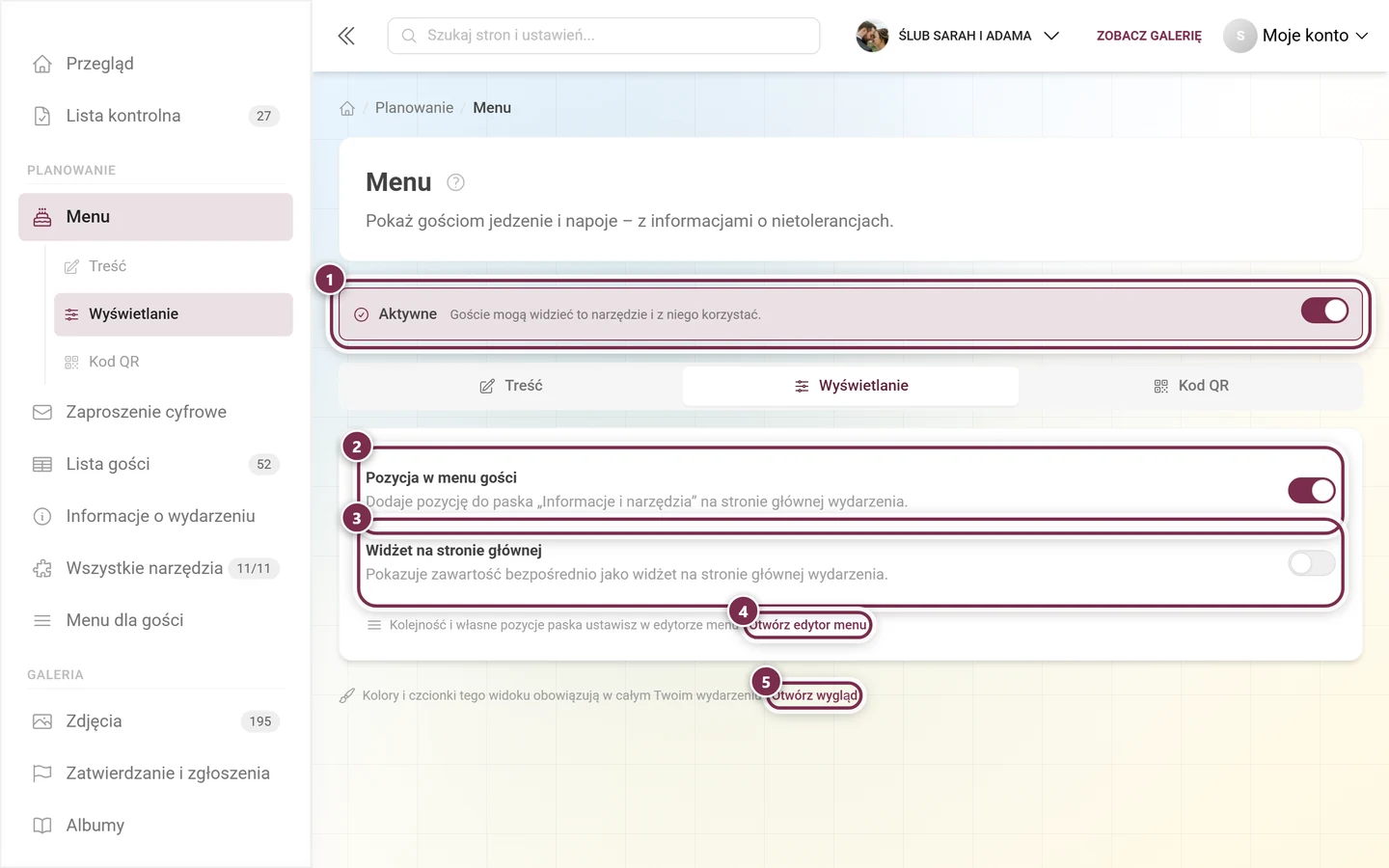
Task: Click the Otwórz wygląd link
Action: click(815, 695)
